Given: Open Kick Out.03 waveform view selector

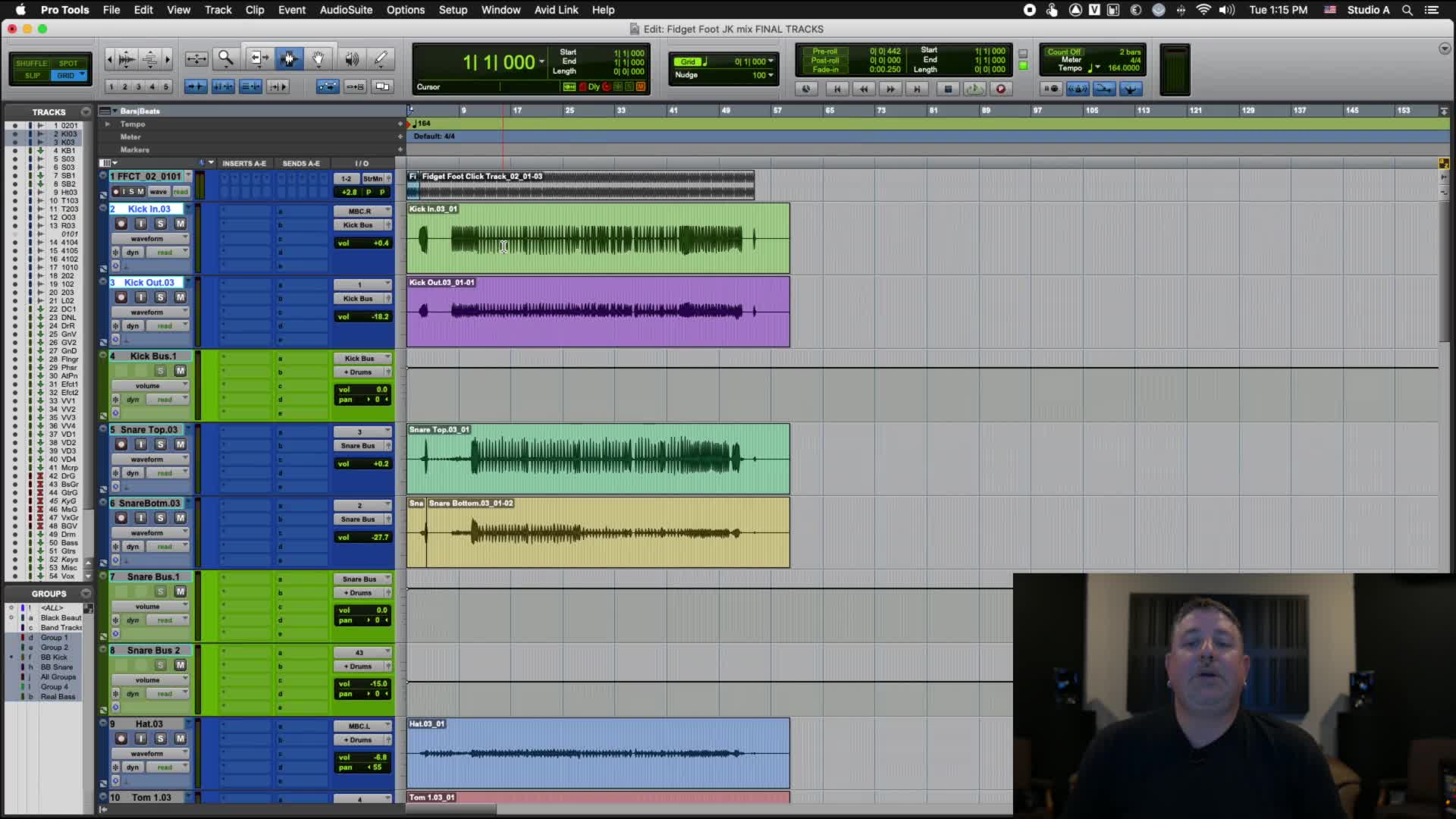Looking at the screenshot, I should (x=149, y=312).
